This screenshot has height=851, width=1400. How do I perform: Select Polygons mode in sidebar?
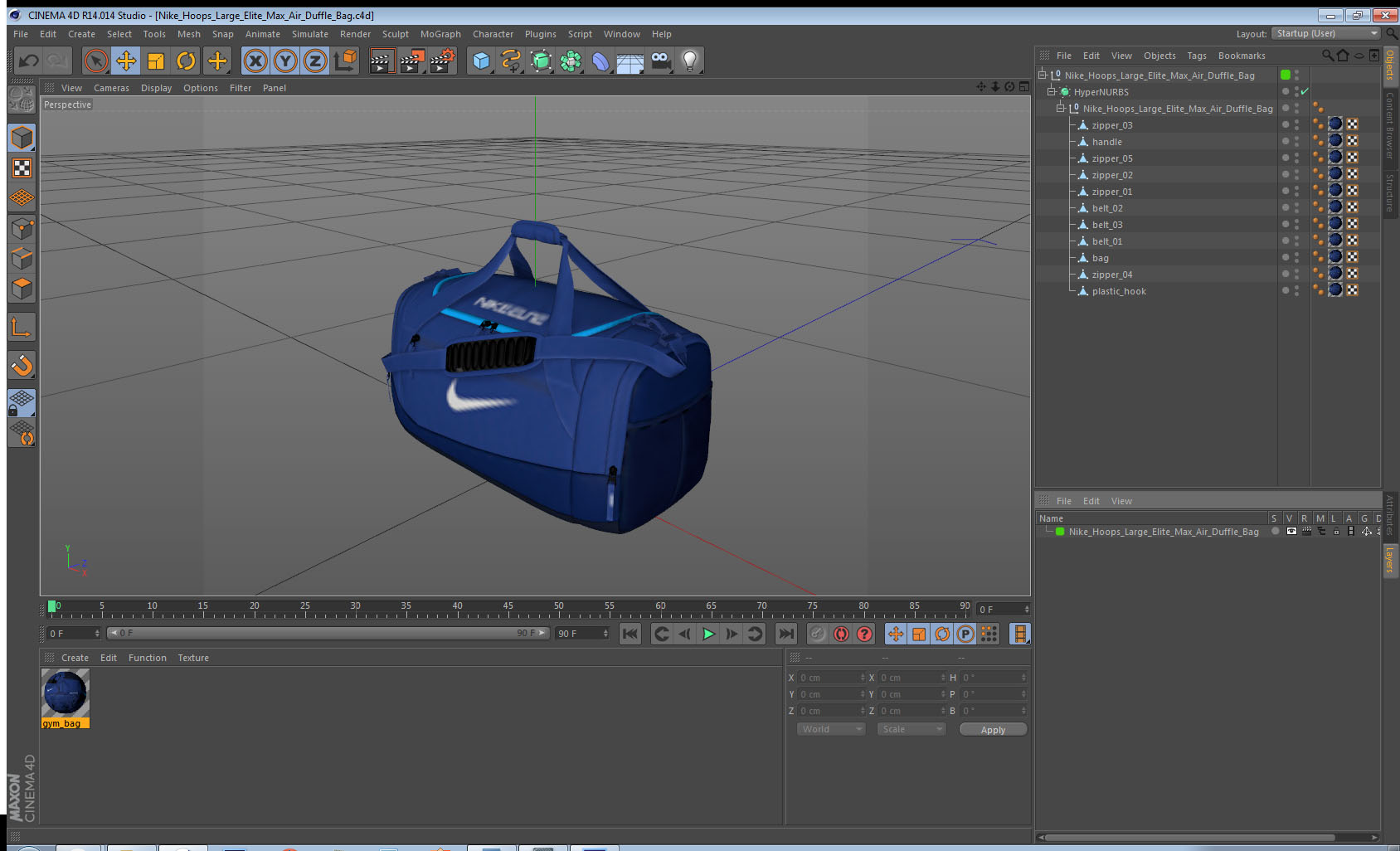tap(22, 289)
